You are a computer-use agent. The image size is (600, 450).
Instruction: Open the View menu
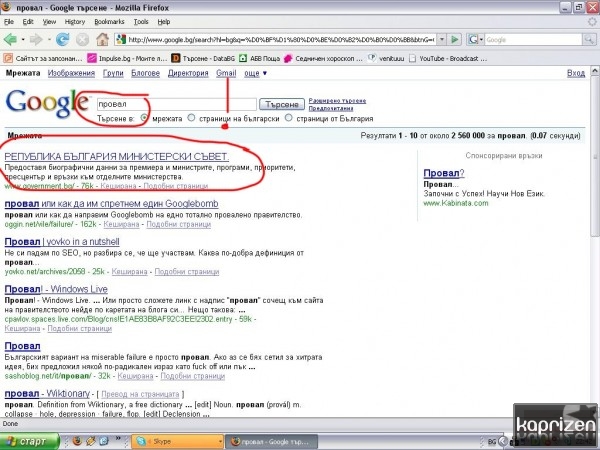[49, 22]
